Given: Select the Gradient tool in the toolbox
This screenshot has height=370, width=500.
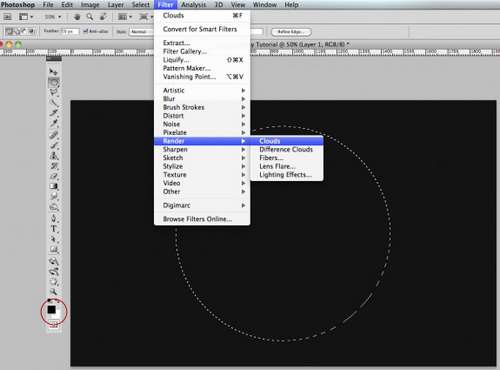Looking at the screenshot, I should point(54,186).
